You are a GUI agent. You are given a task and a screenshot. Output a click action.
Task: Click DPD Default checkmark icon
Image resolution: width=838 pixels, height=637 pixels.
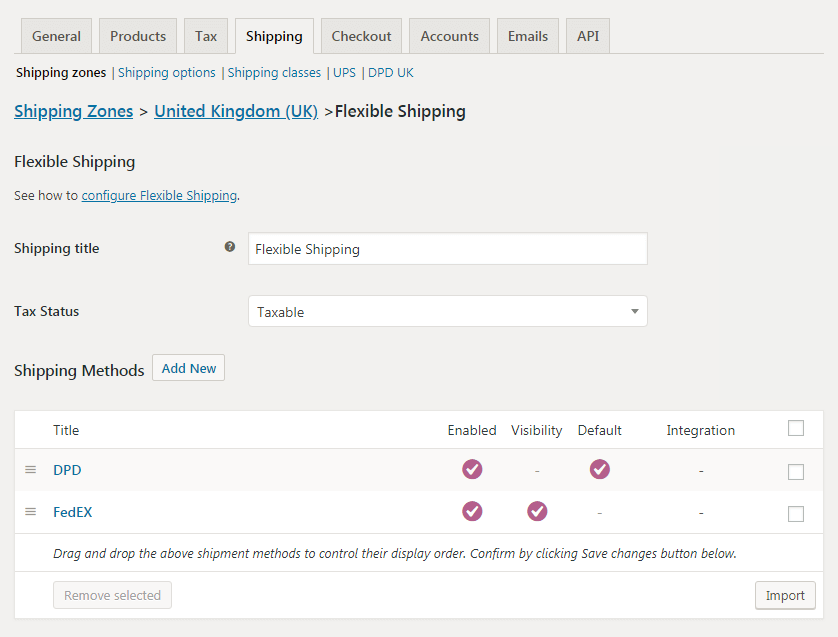tap(599, 469)
